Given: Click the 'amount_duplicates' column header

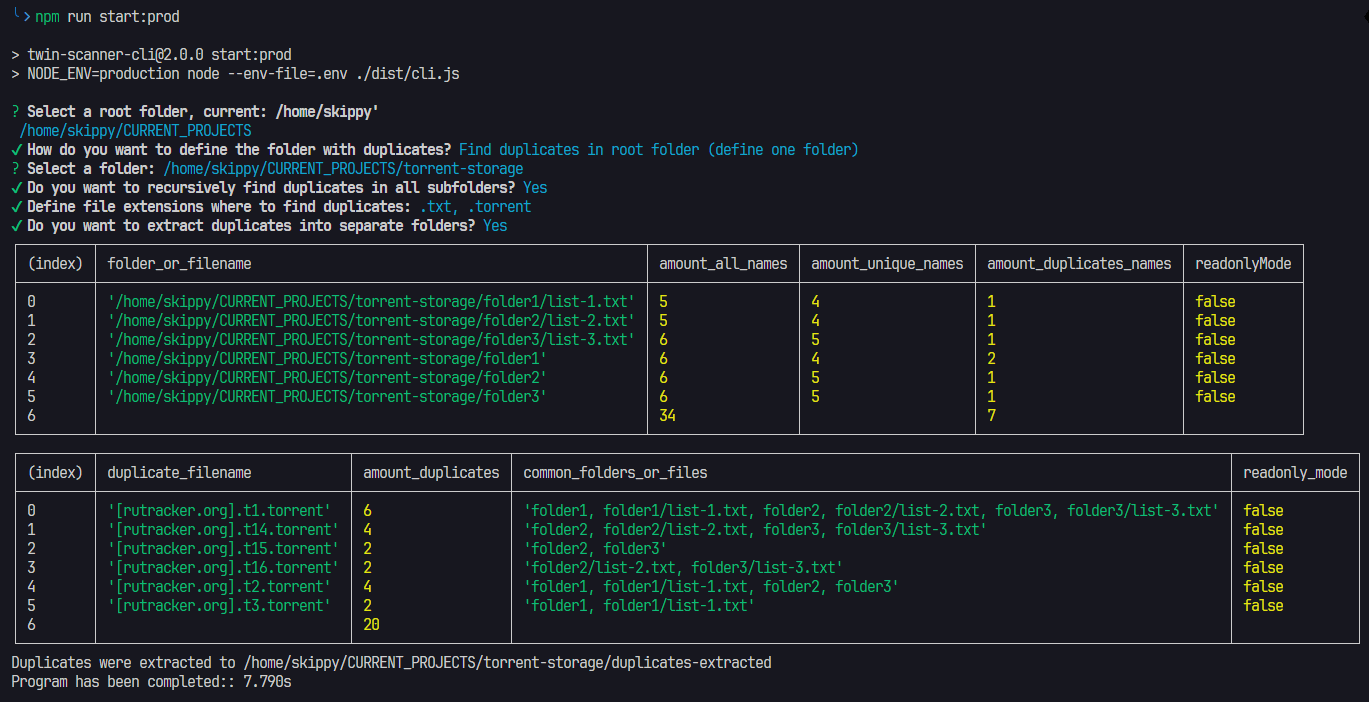Looking at the screenshot, I should coord(431,473).
